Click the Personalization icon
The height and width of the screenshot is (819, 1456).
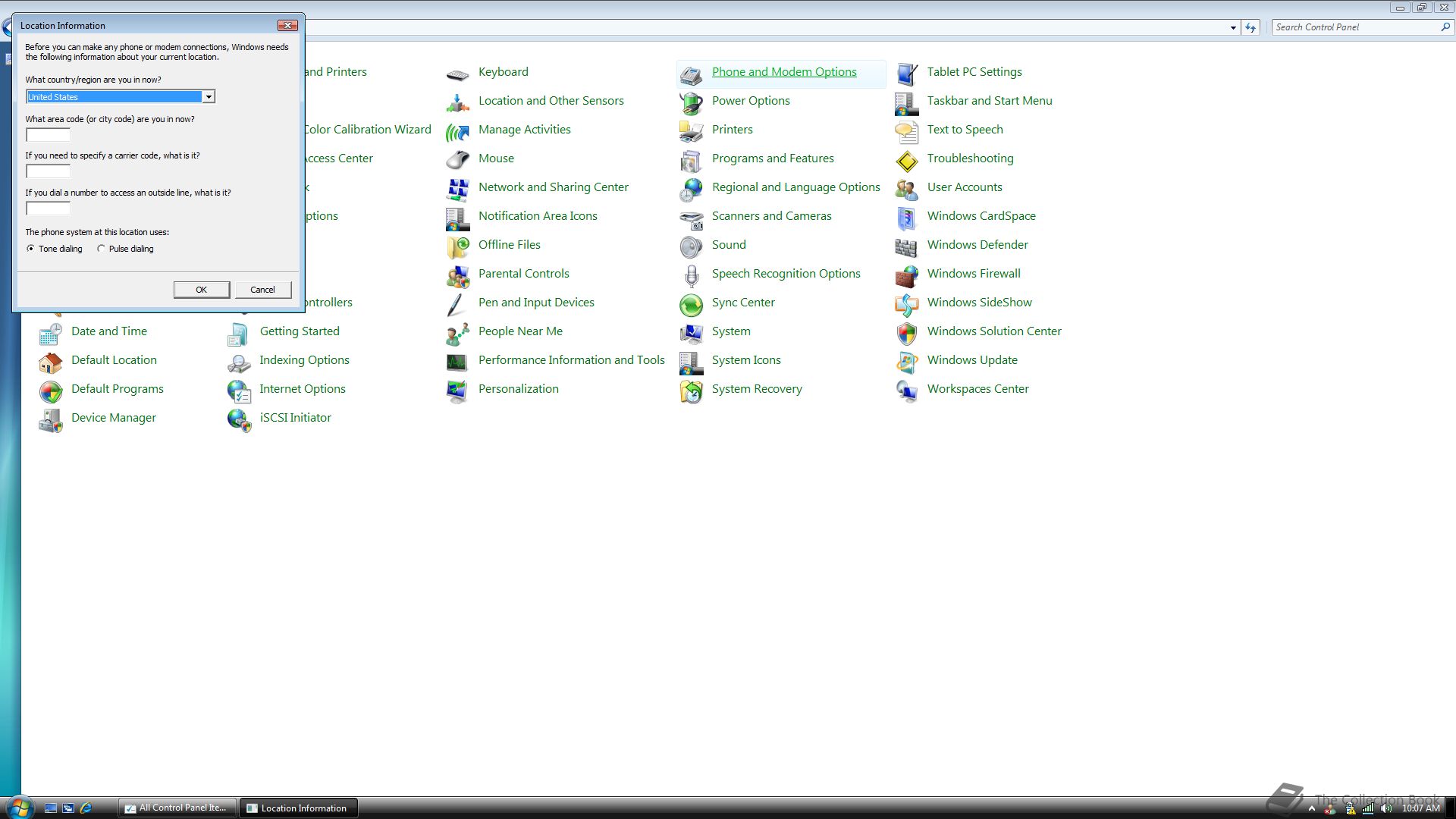click(457, 391)
